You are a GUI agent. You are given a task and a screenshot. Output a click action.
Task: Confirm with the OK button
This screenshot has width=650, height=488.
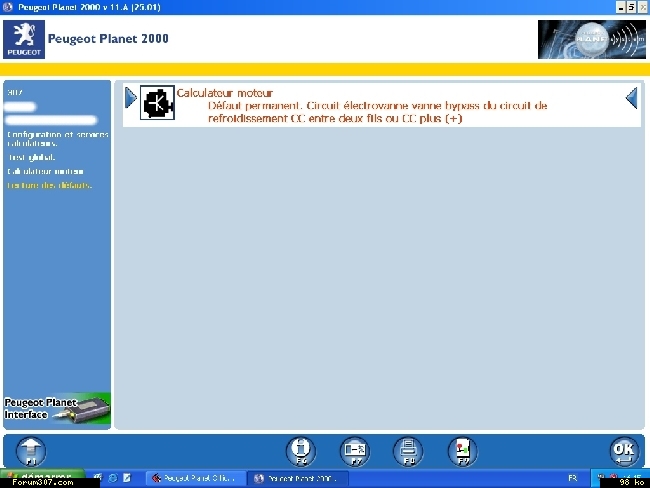click(623, 451)
